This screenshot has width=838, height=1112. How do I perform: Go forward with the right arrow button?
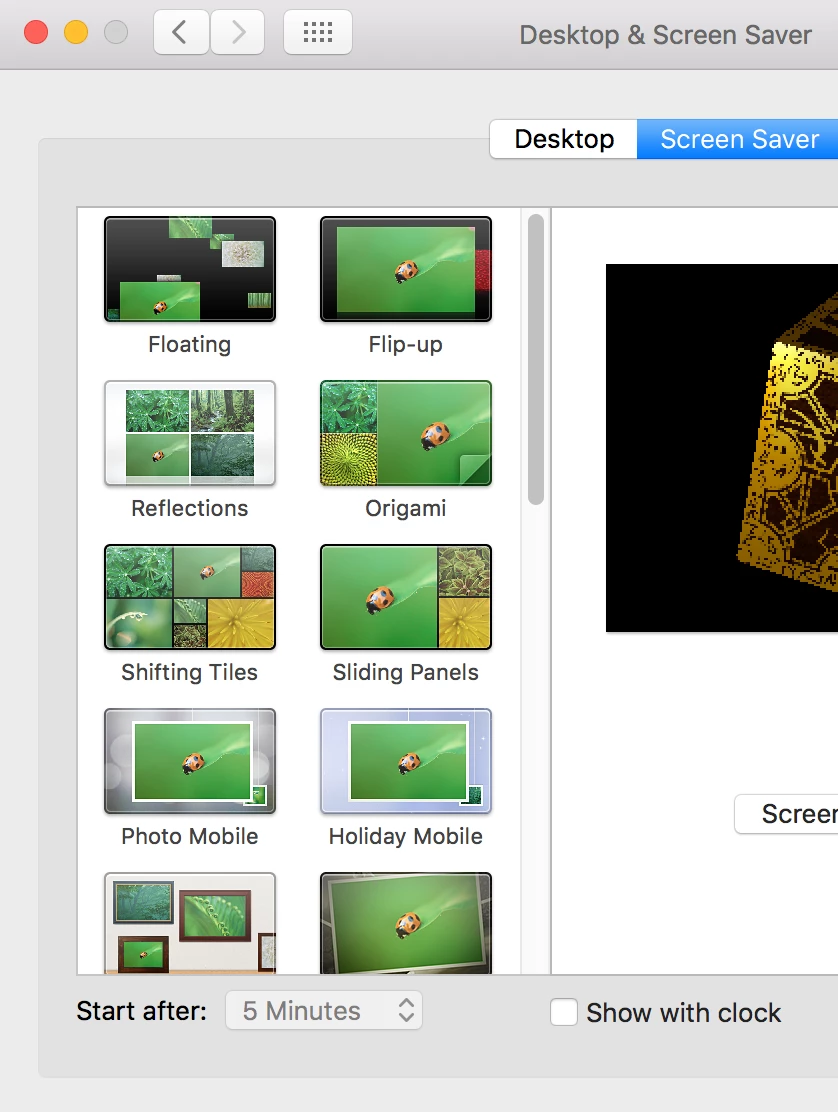(238, 33)
